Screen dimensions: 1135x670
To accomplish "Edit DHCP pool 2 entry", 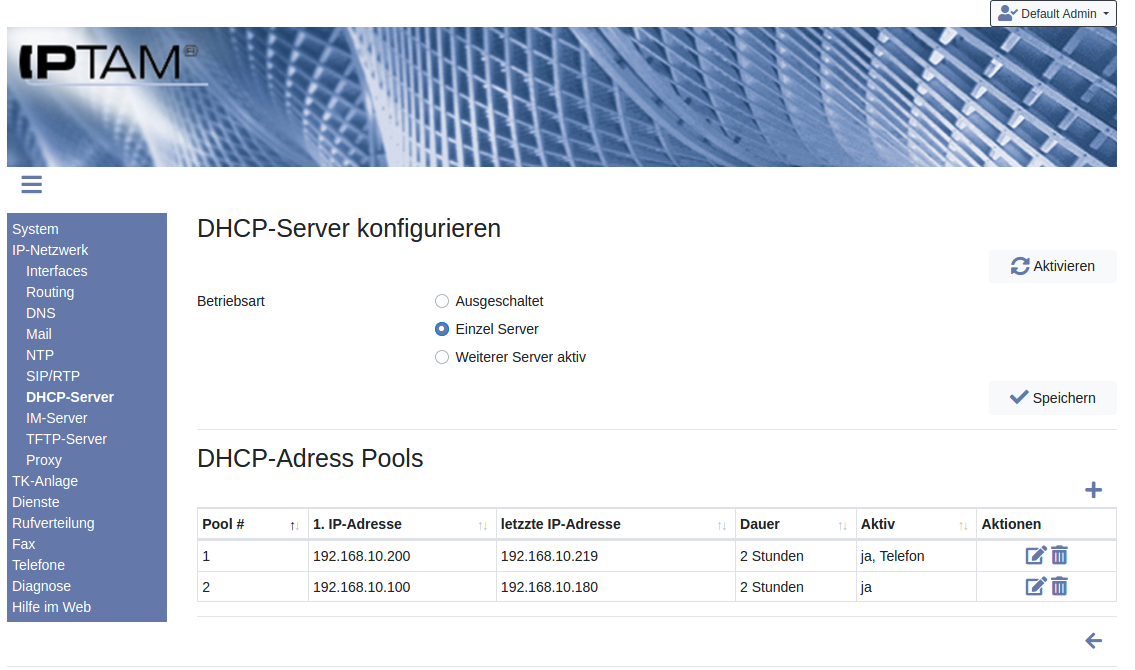I will 1036,587.
